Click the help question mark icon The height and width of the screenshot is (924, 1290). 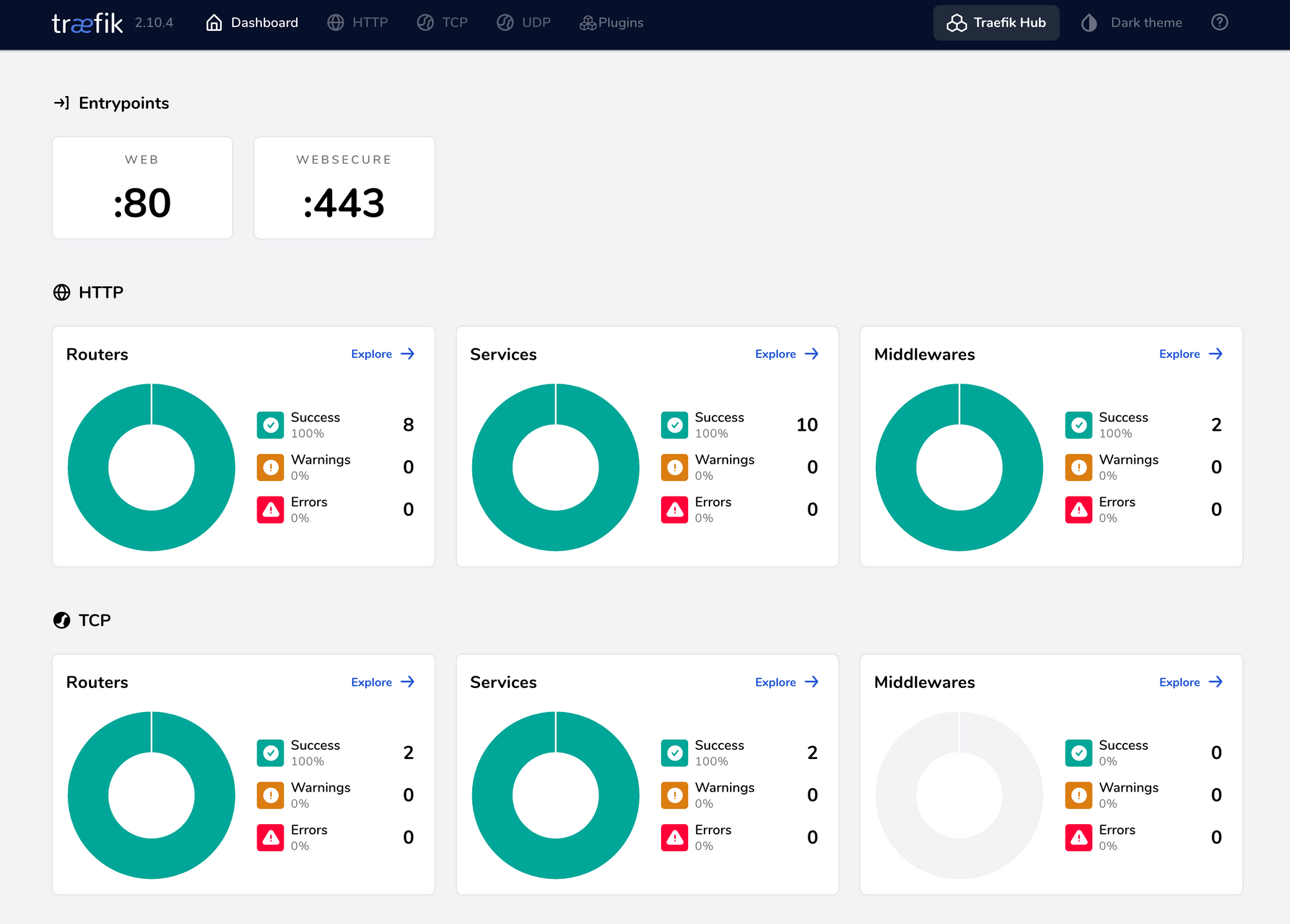coord(1219,23)
